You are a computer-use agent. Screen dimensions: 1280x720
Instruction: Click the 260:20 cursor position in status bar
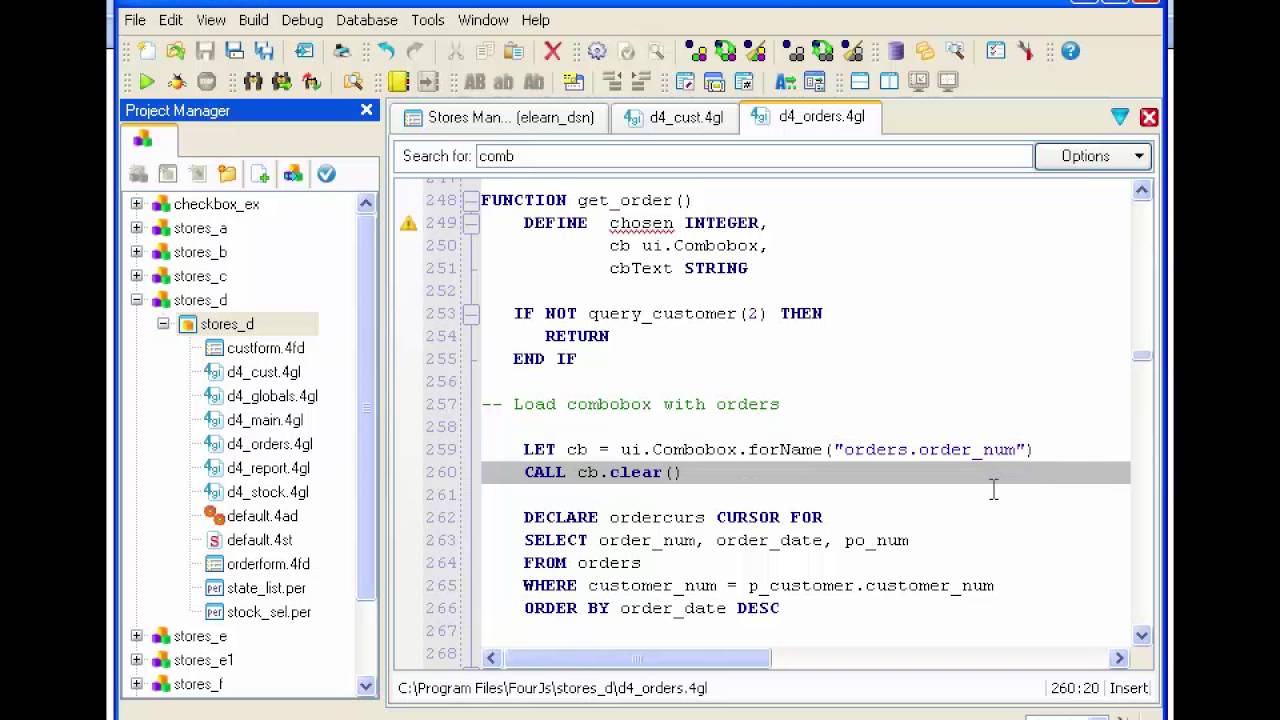click(1074, 688)
